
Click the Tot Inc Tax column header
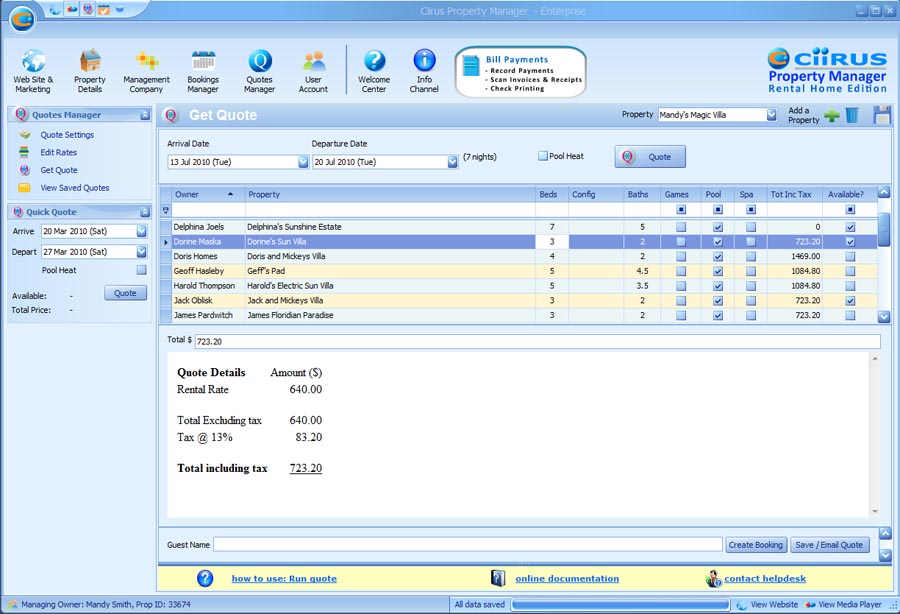coord(794,195)
